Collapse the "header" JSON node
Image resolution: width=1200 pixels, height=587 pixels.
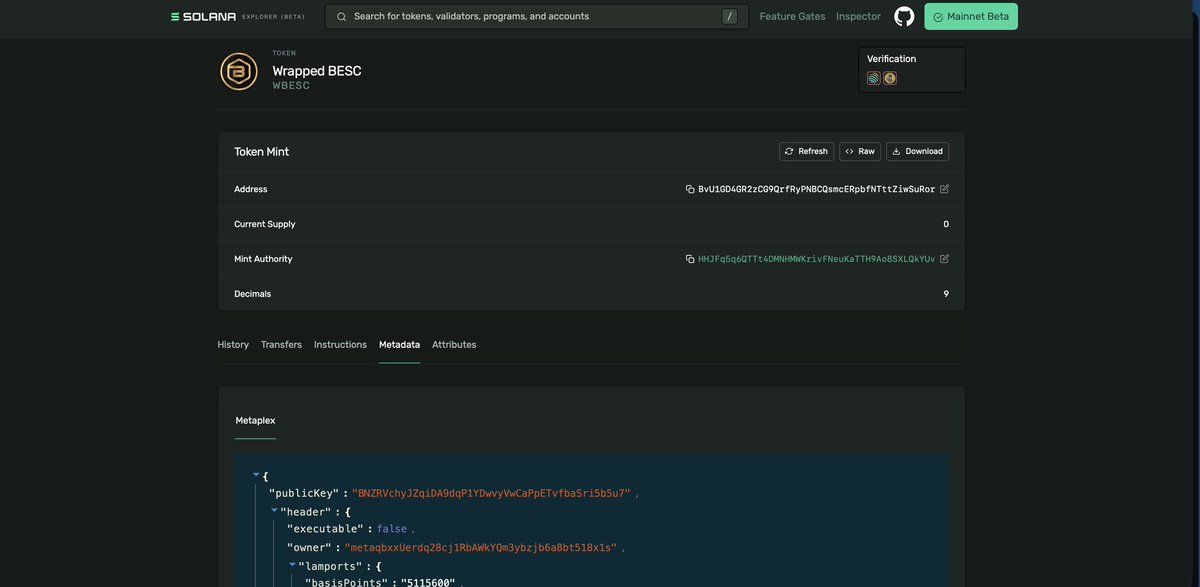point(274,510)
